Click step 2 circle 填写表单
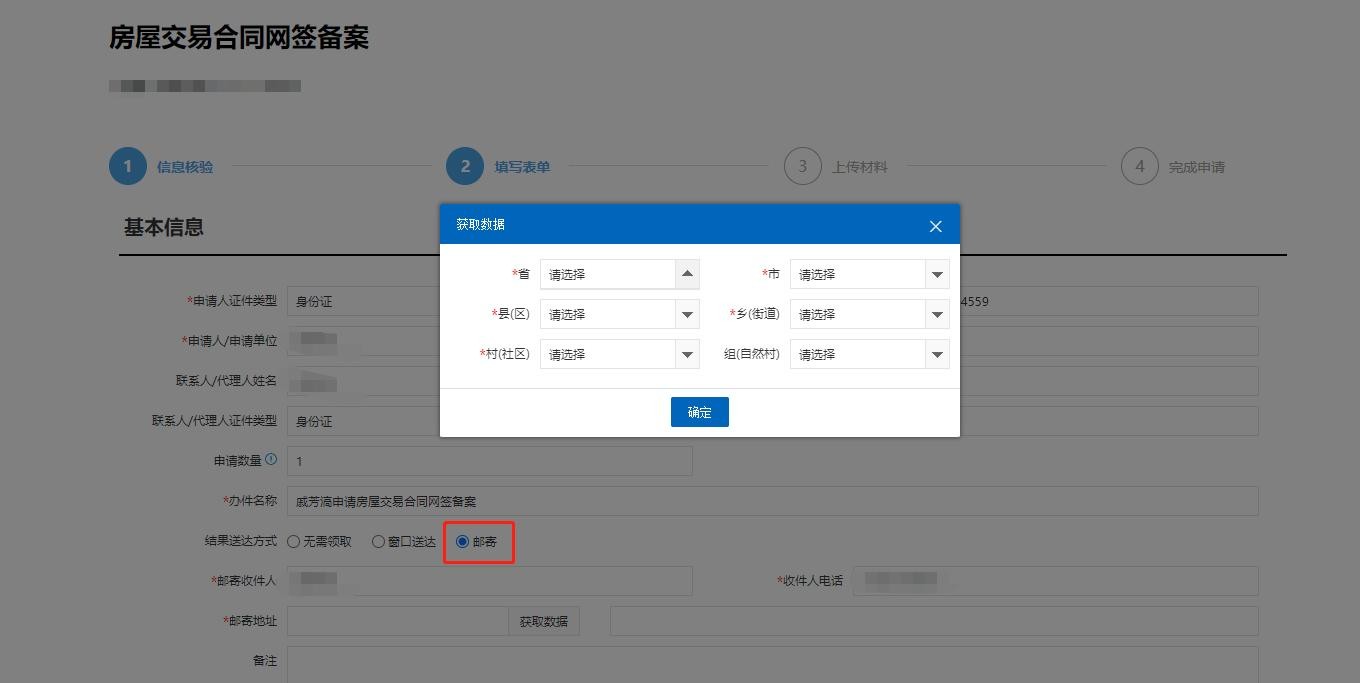The height and width of the screenshot is (683, 1360). pos(465,166)
